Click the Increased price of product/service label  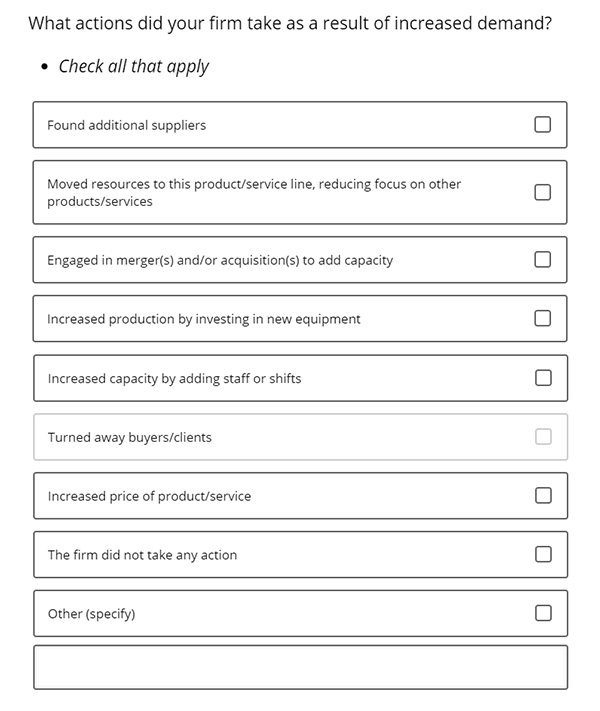coord(149,496)
